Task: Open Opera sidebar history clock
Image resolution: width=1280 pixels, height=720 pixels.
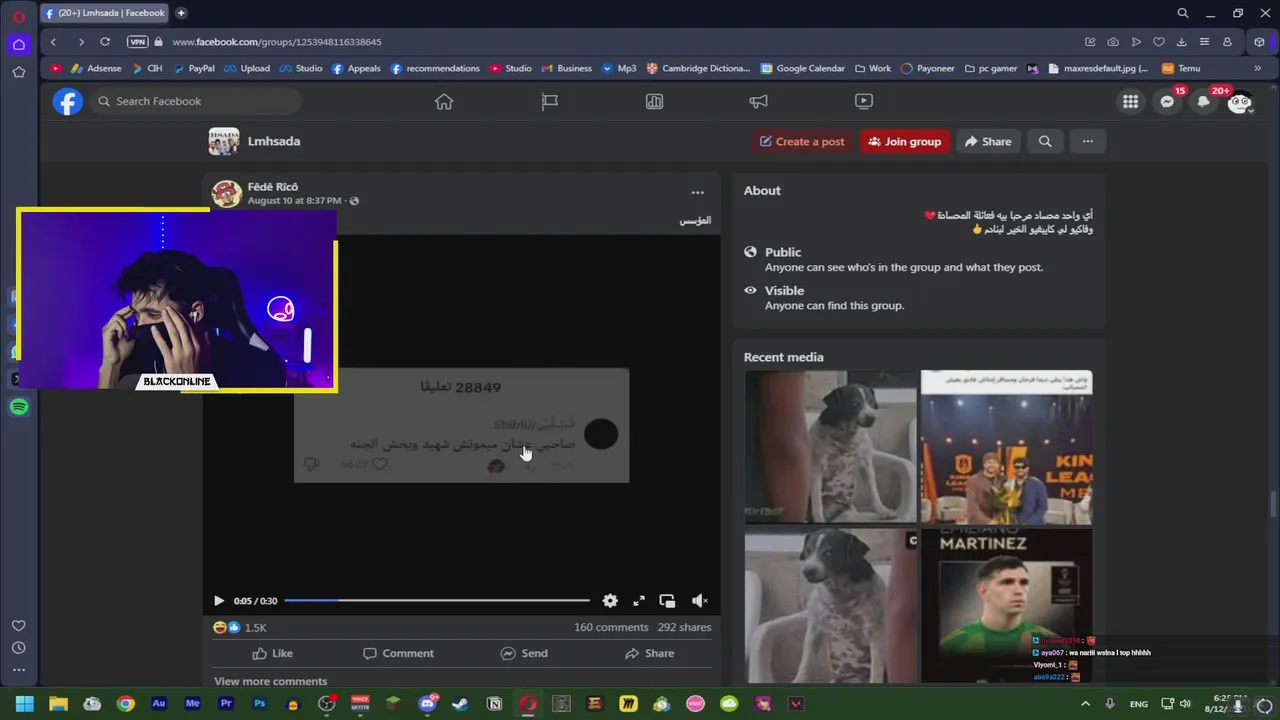Action: (19, 647)
